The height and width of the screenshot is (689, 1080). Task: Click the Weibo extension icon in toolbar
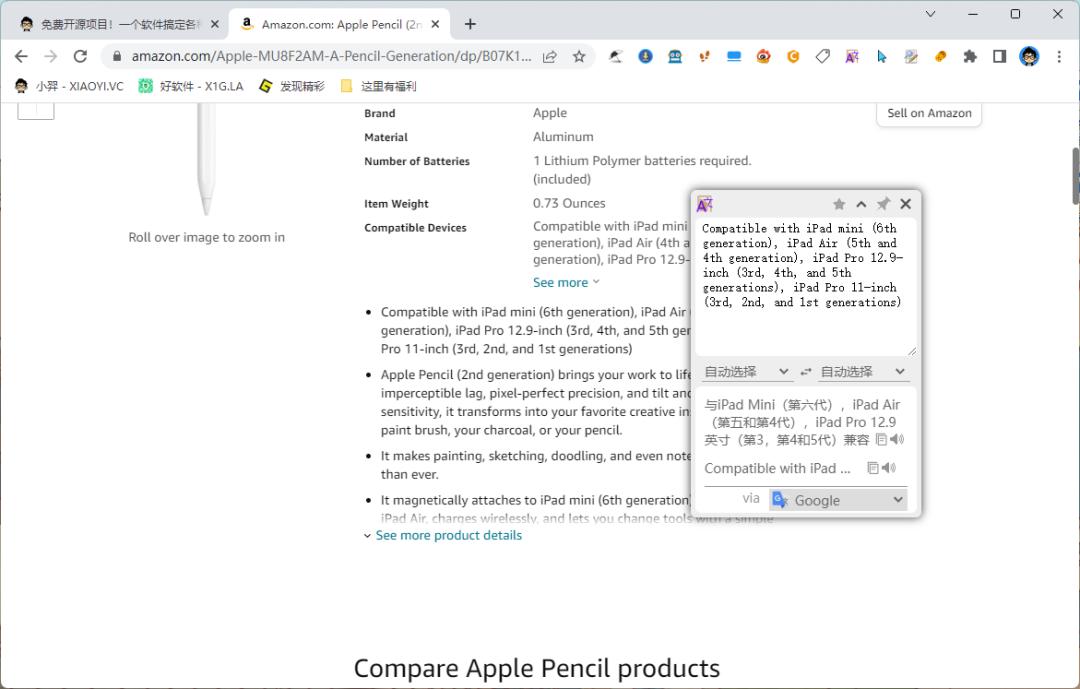point(764,57)
